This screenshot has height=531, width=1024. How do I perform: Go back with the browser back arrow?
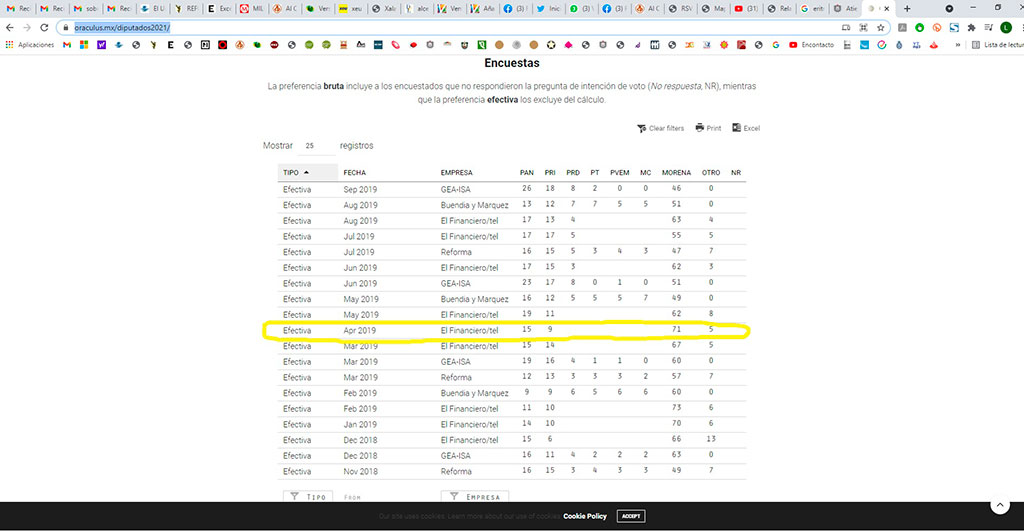coord(9,28)
